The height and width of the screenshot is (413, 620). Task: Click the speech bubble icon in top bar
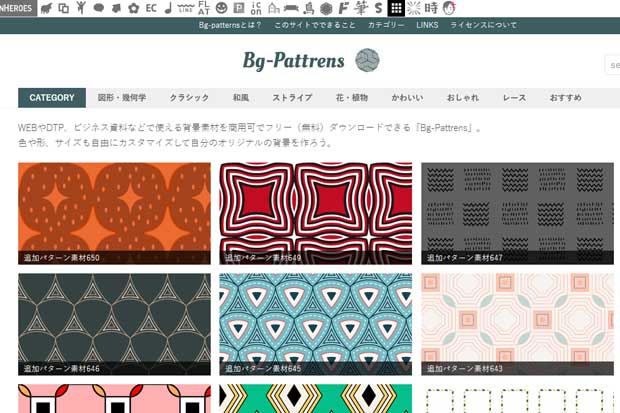point(99,8)
